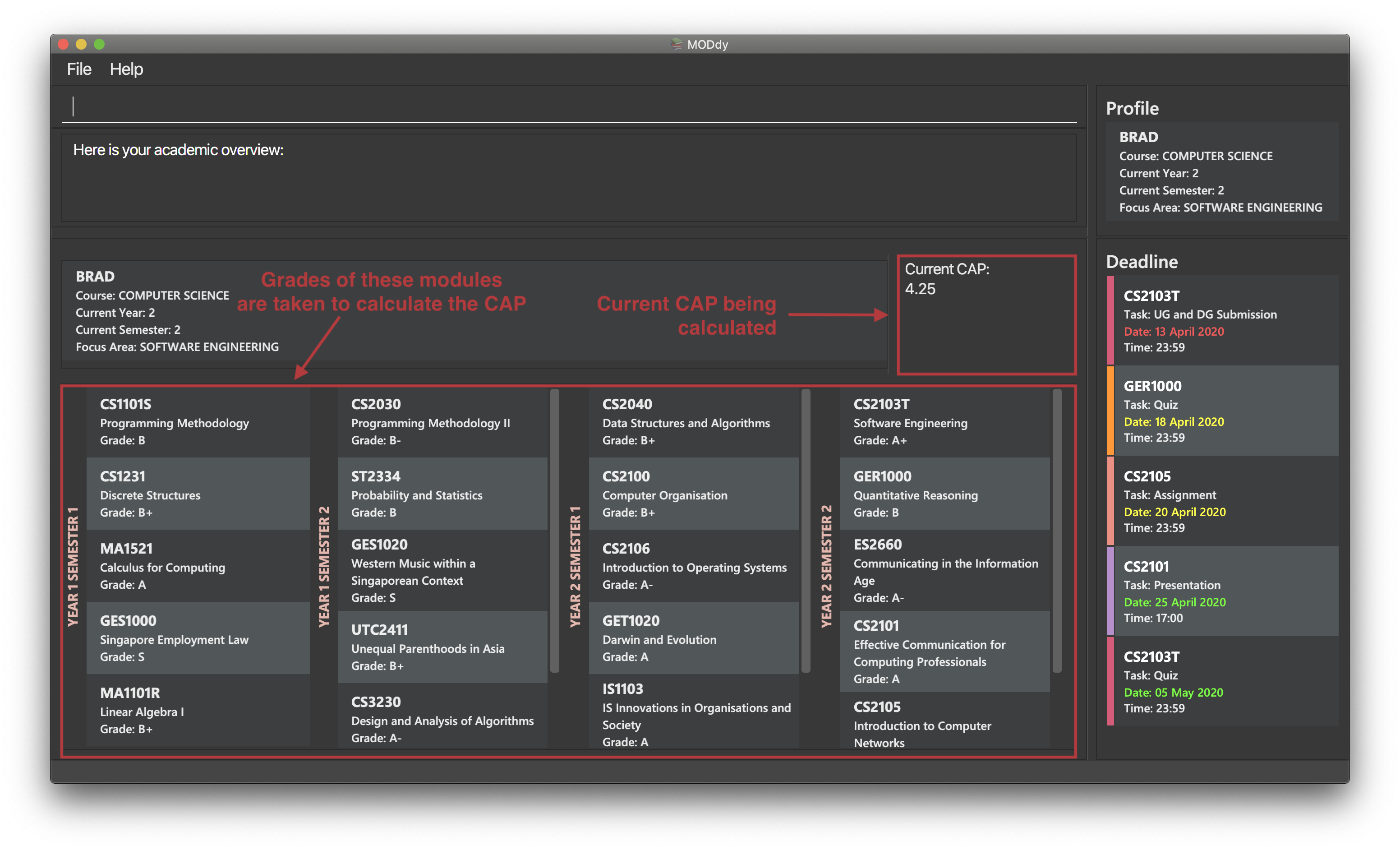1400x850 pixels.
Task: Close the MODdy window with red button
Action: 64,44
